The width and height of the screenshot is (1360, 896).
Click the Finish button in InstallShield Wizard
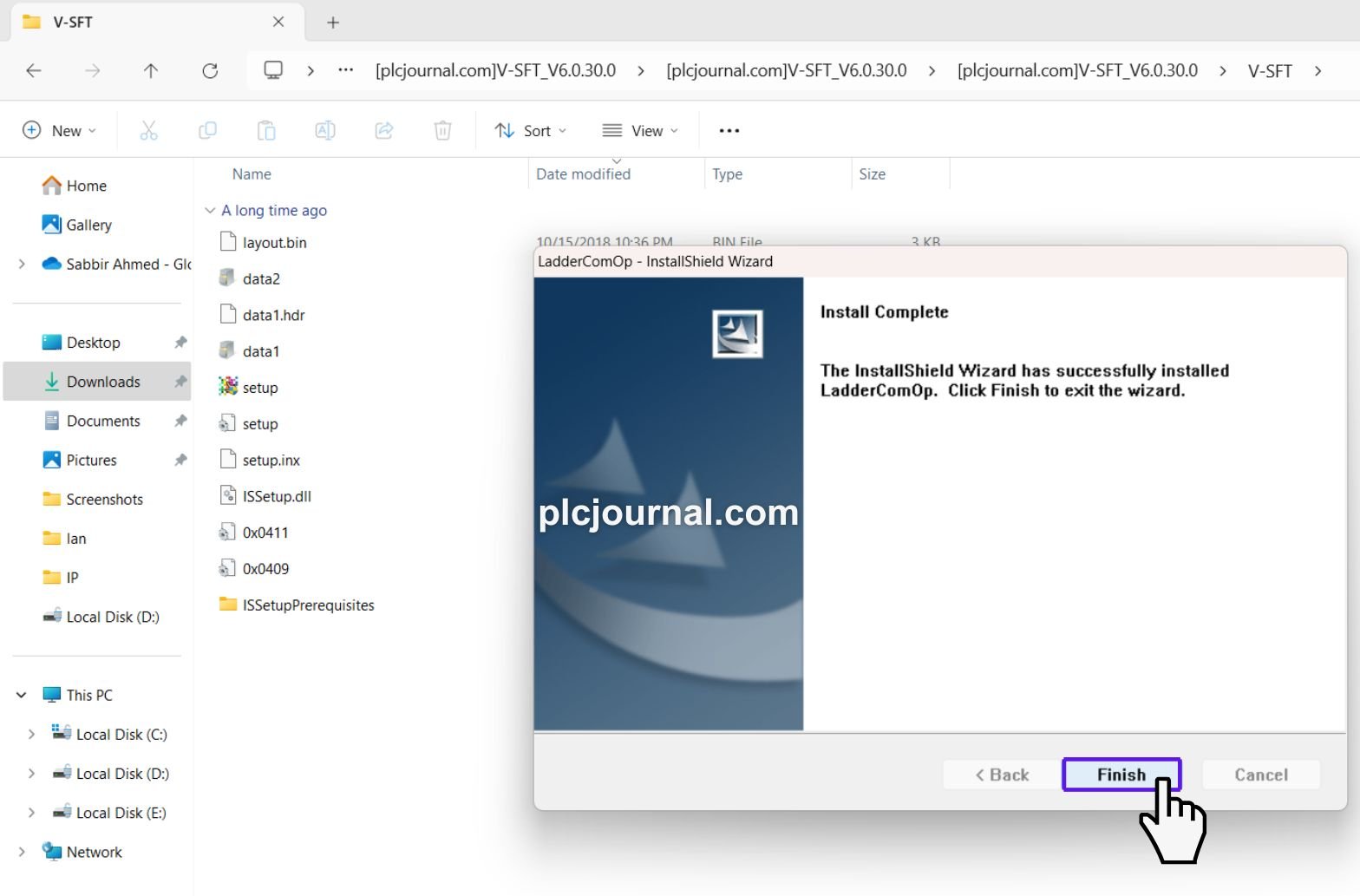tap(1121, 775)
